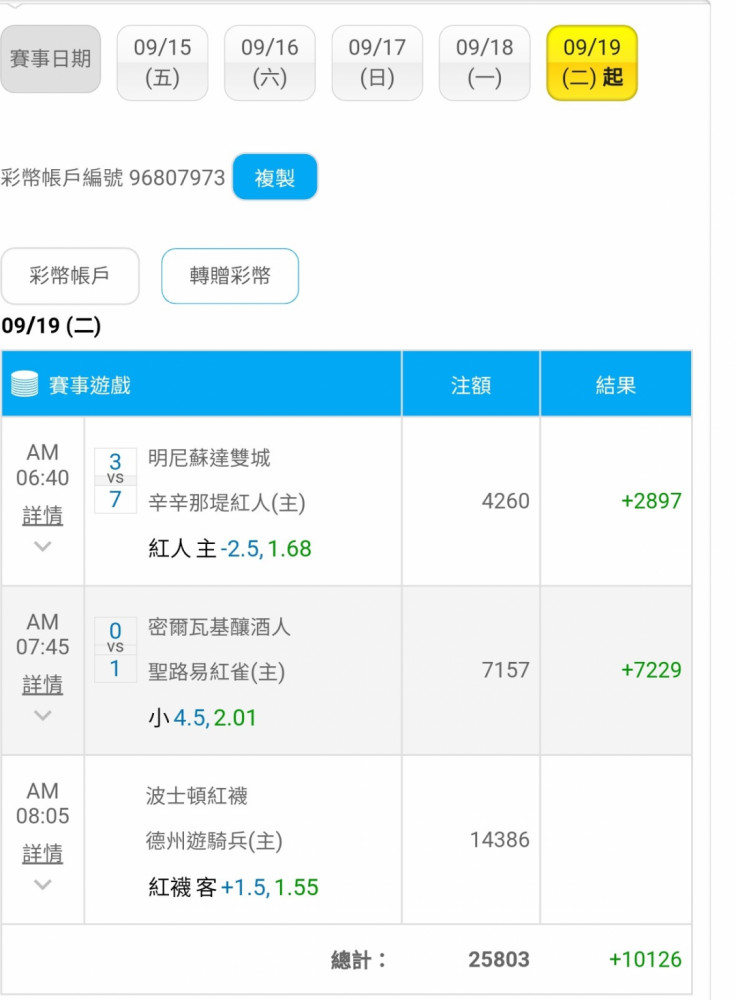The width and height of the screenshot is (736, 1000).
Task: Open 詳情 link for AM 06:40 game
Action: point(42,515)
